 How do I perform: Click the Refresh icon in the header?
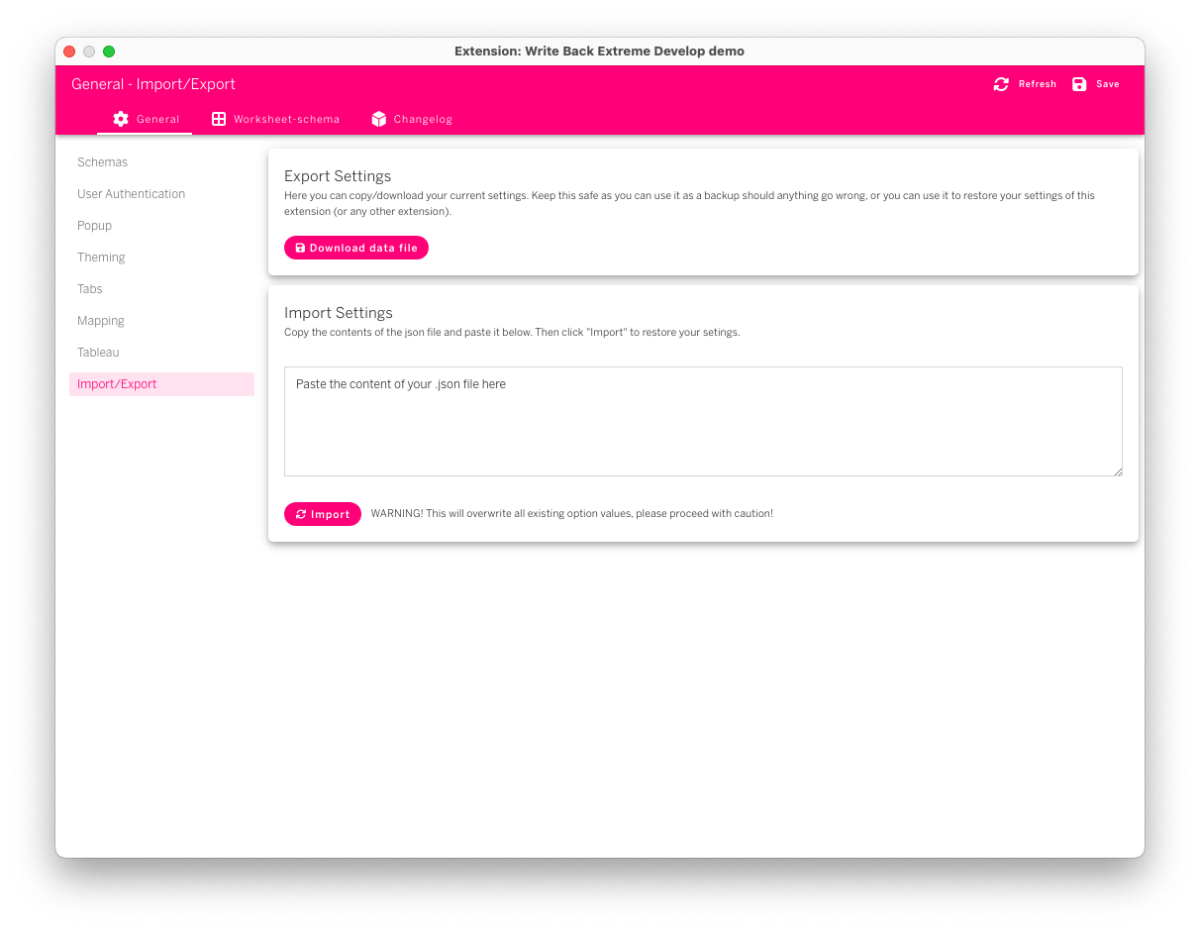pyautogui.click(x=1001, y=84)
